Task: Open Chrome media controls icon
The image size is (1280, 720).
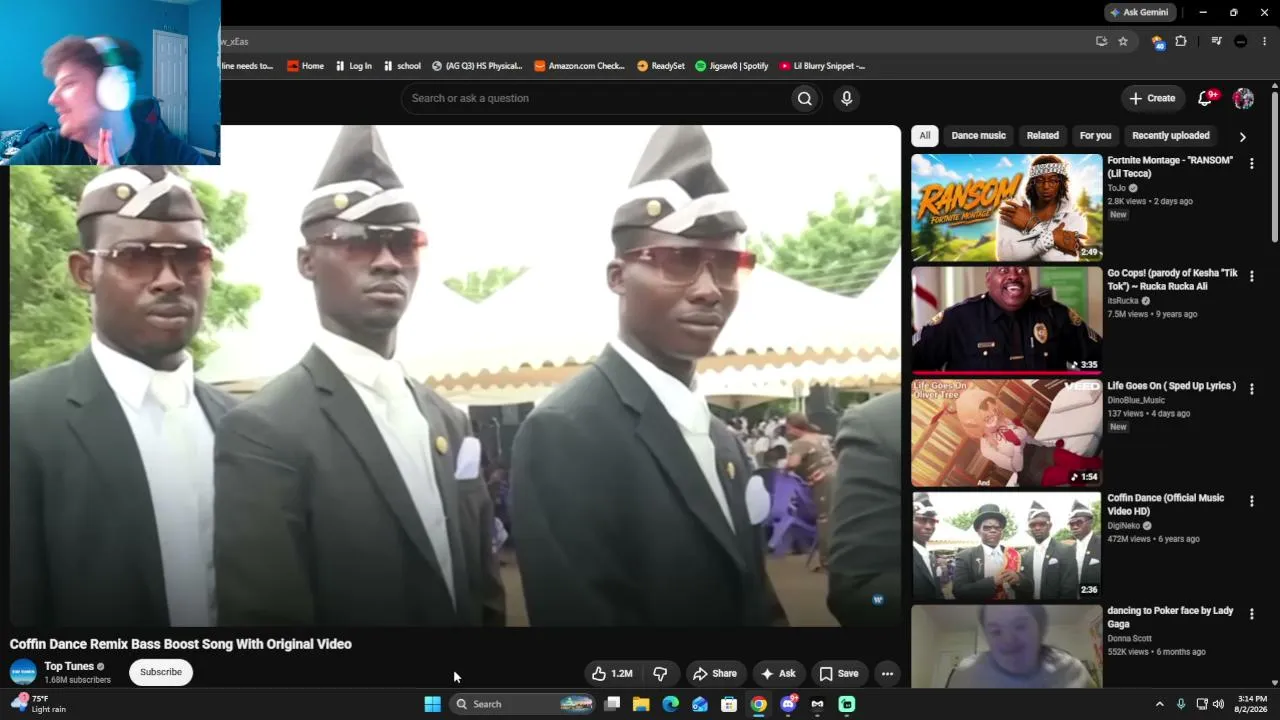Action: [x=1216, y=41]
